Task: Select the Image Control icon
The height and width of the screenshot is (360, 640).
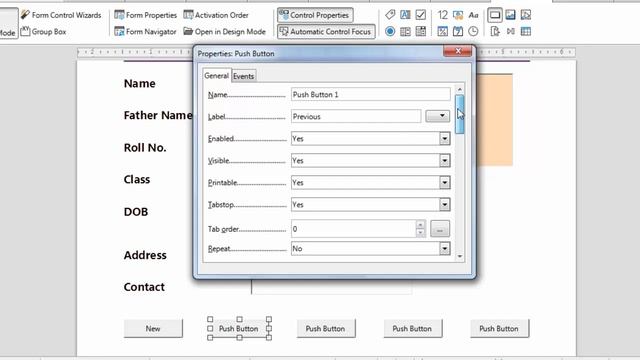Action: tap(526, 15)
